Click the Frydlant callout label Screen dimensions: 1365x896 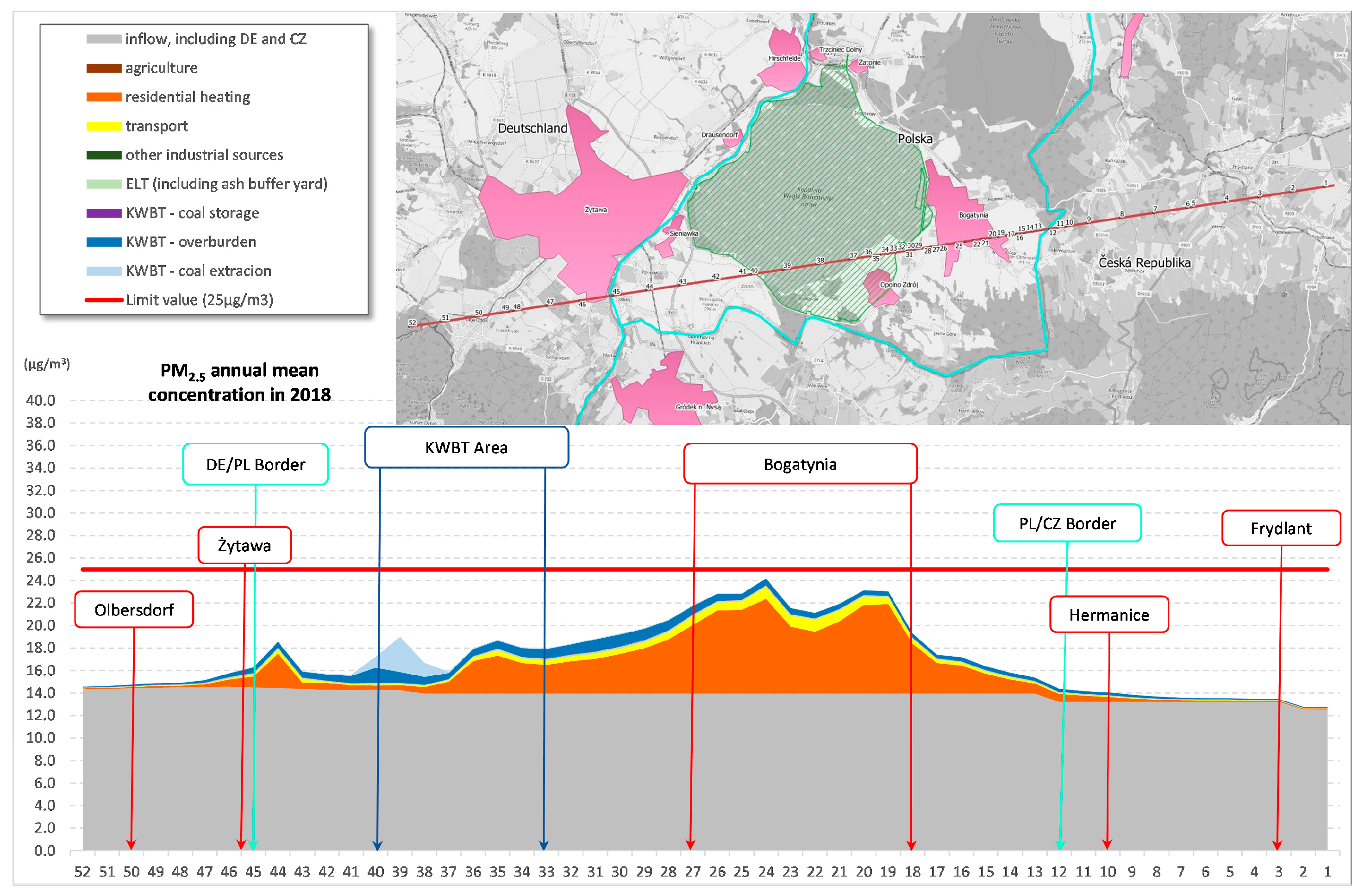[1281, 529]
